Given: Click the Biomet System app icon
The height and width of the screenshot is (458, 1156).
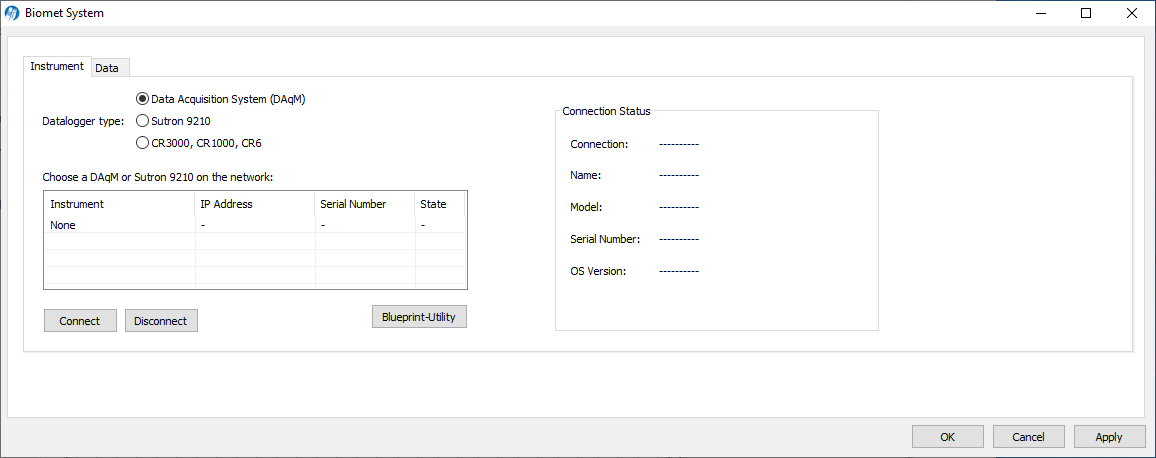Looking at the screenshot, I should coord(12,13).
